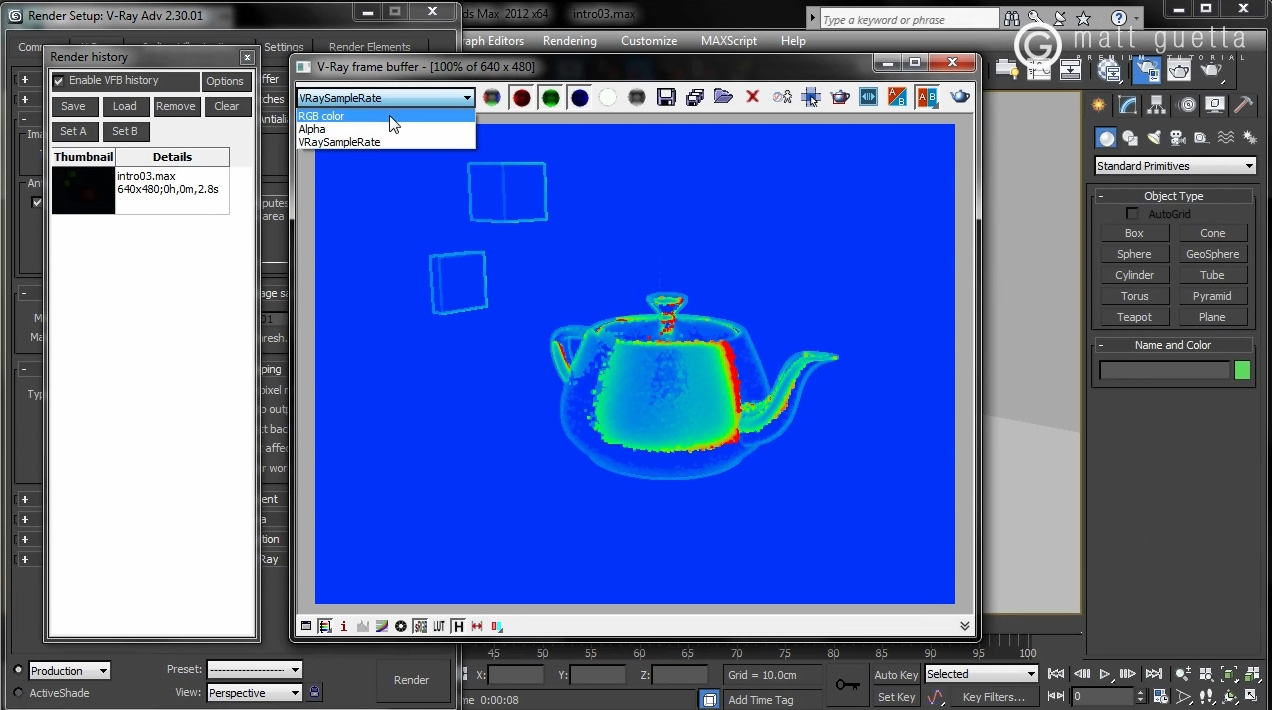Render last teapot icon in frame buffer
Image resolution: width=1272 pixels, height=710 pixels.
pyautogui.click(x=960, y=97)
